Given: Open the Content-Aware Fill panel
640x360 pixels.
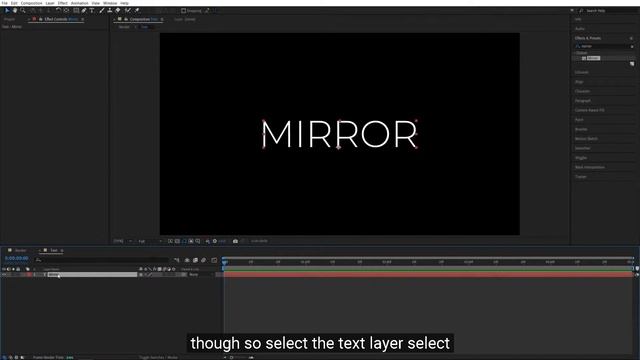Looking at the screenshot, I should 589,110.
